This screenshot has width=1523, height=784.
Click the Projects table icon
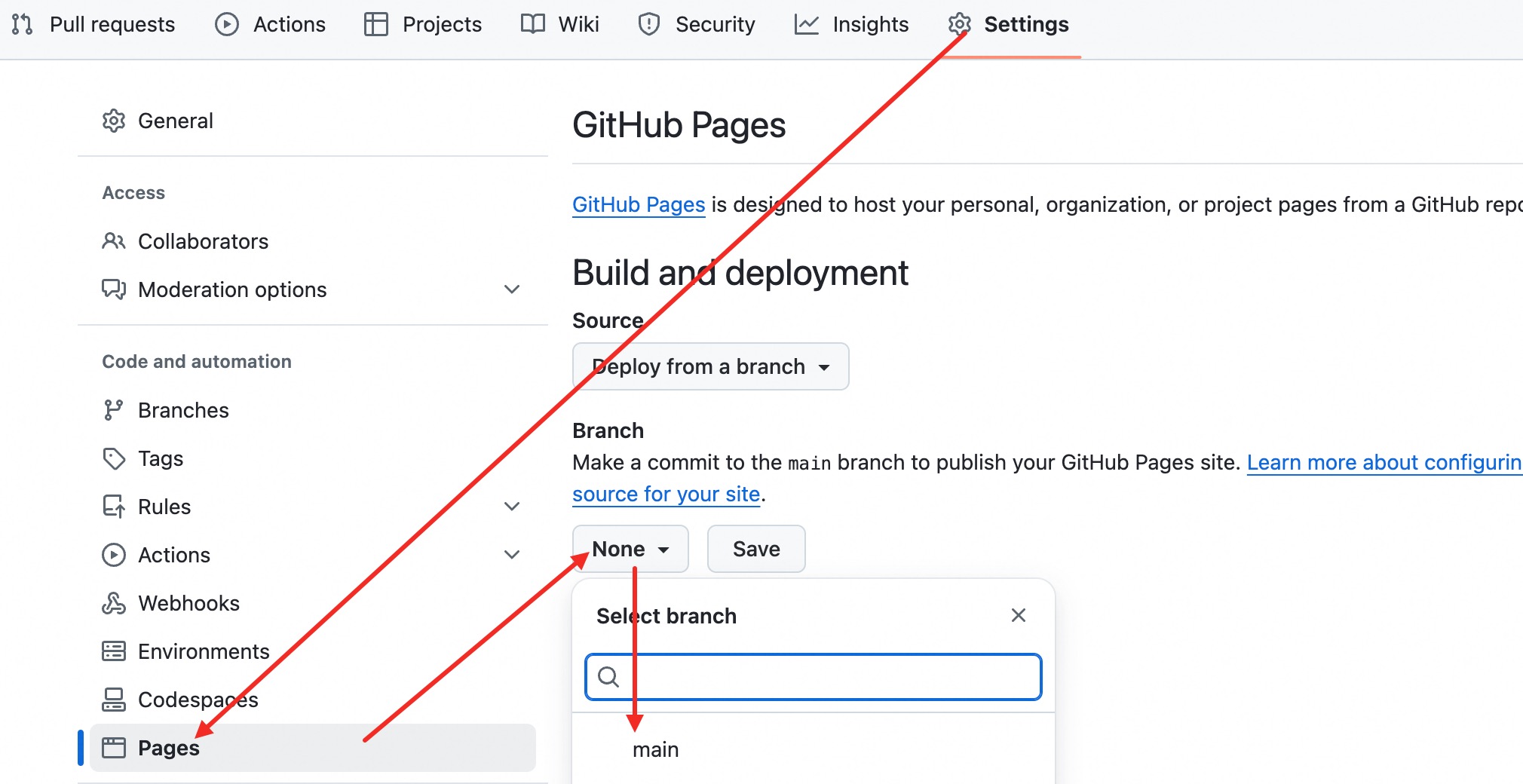(x=375, y=25)
